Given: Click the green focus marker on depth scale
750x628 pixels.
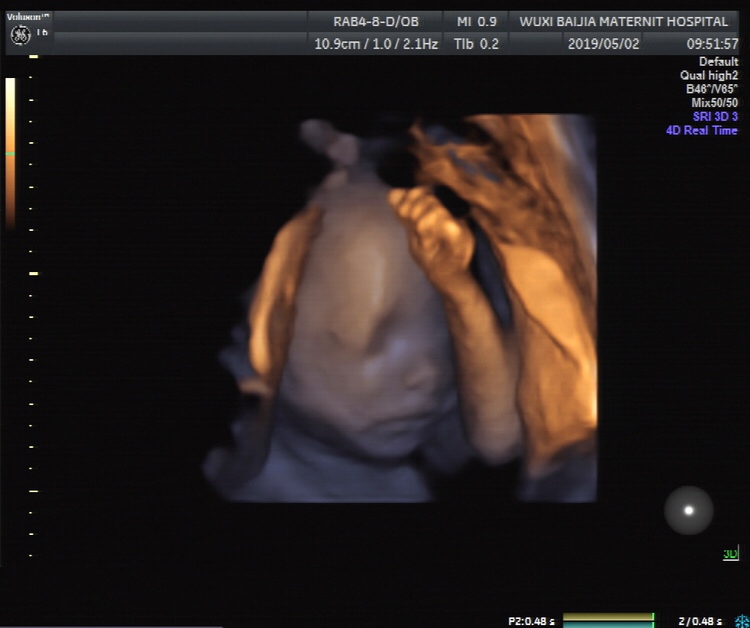Looking at the screenshot, I should point(10,154).
